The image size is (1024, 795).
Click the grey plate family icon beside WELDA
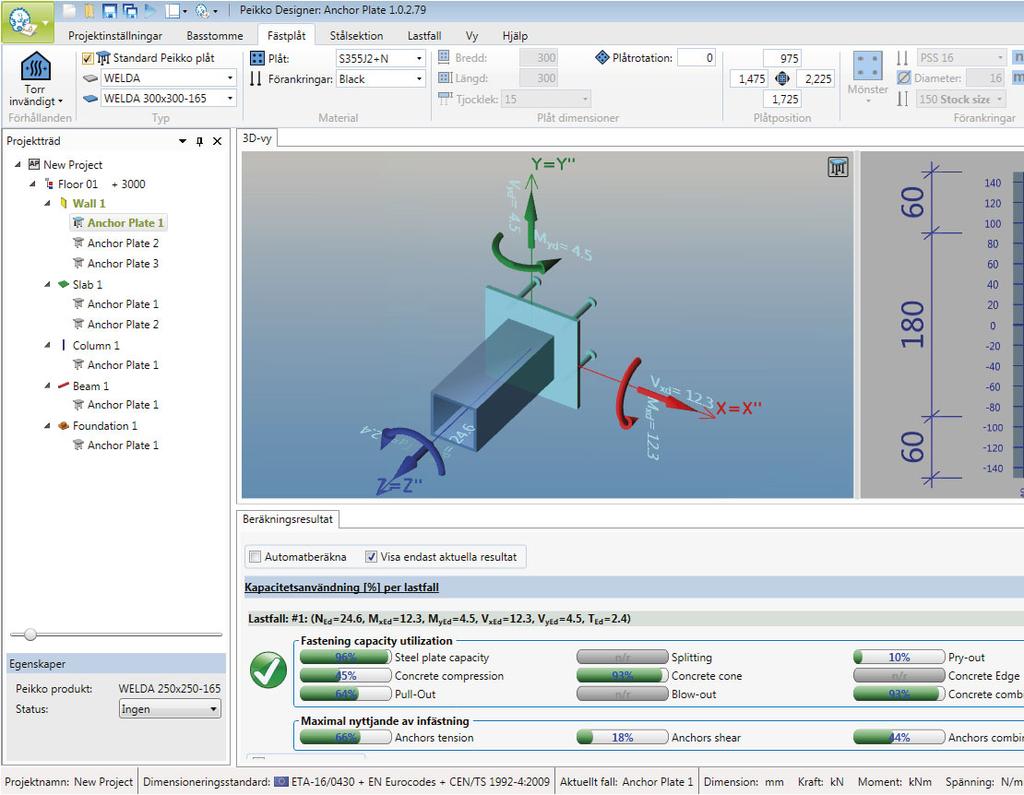pyautogui.click(x=91, y=78)
